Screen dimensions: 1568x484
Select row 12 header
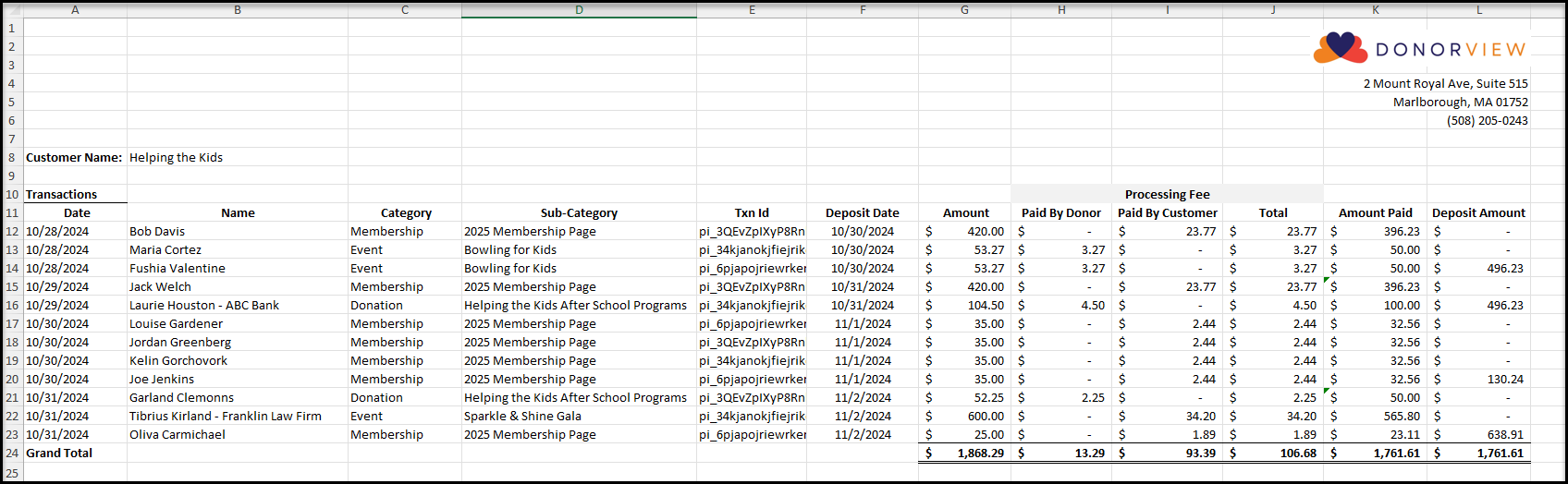[12, 232]
